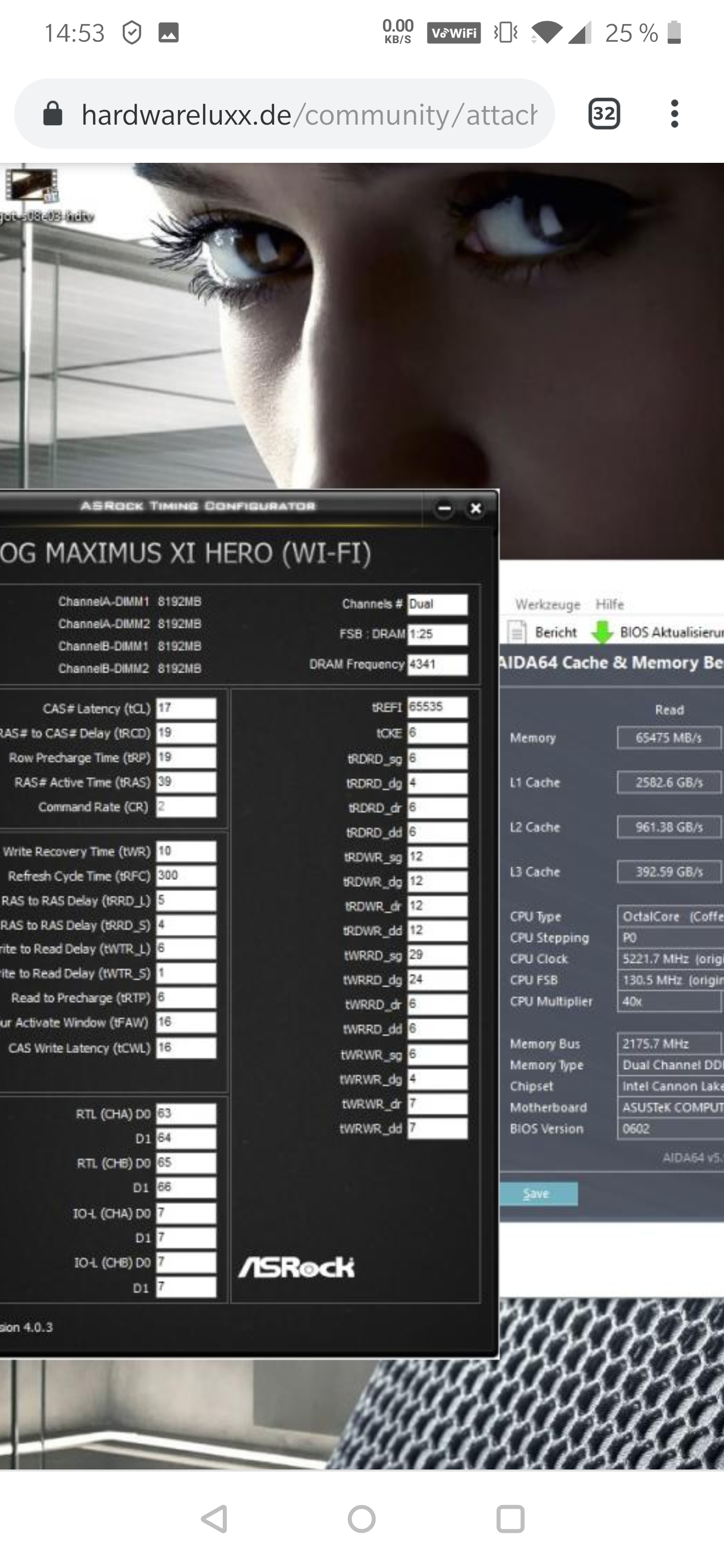This screenshot has width=724, height=1568.
Task: Click the Write Recovery Time (tWR) field
Action: pyautogui.click(x=186, y=851)
